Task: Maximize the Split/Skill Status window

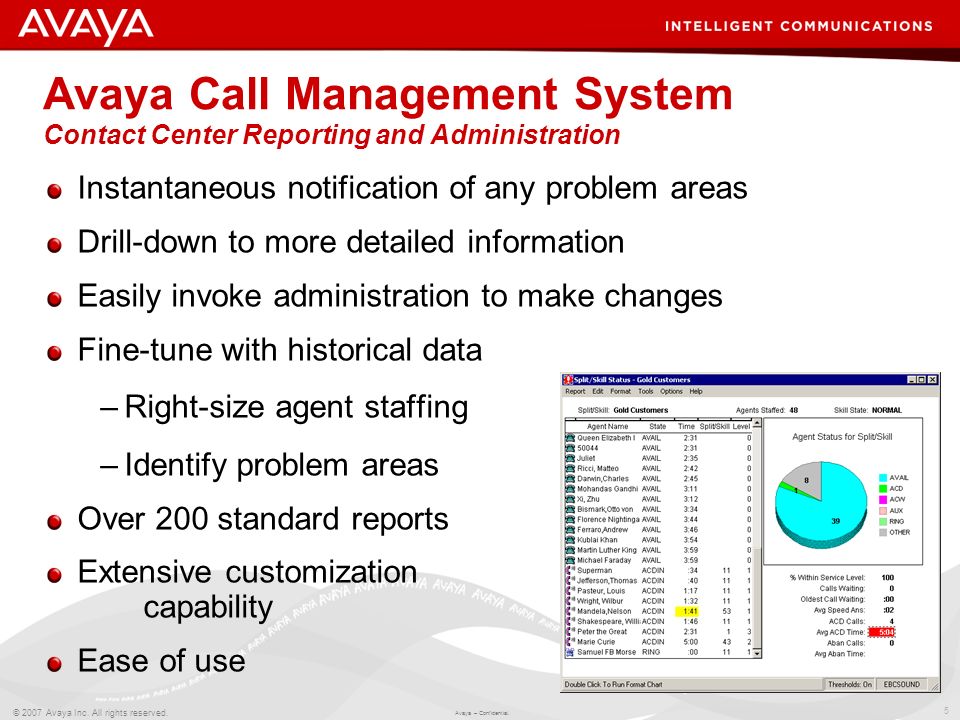Action: [x=921, y=380]
